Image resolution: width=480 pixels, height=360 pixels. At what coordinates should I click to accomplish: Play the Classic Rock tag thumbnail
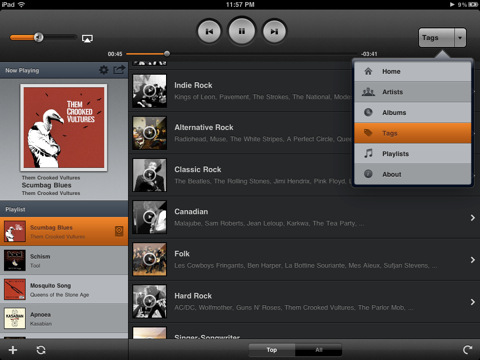click(150, 175)
